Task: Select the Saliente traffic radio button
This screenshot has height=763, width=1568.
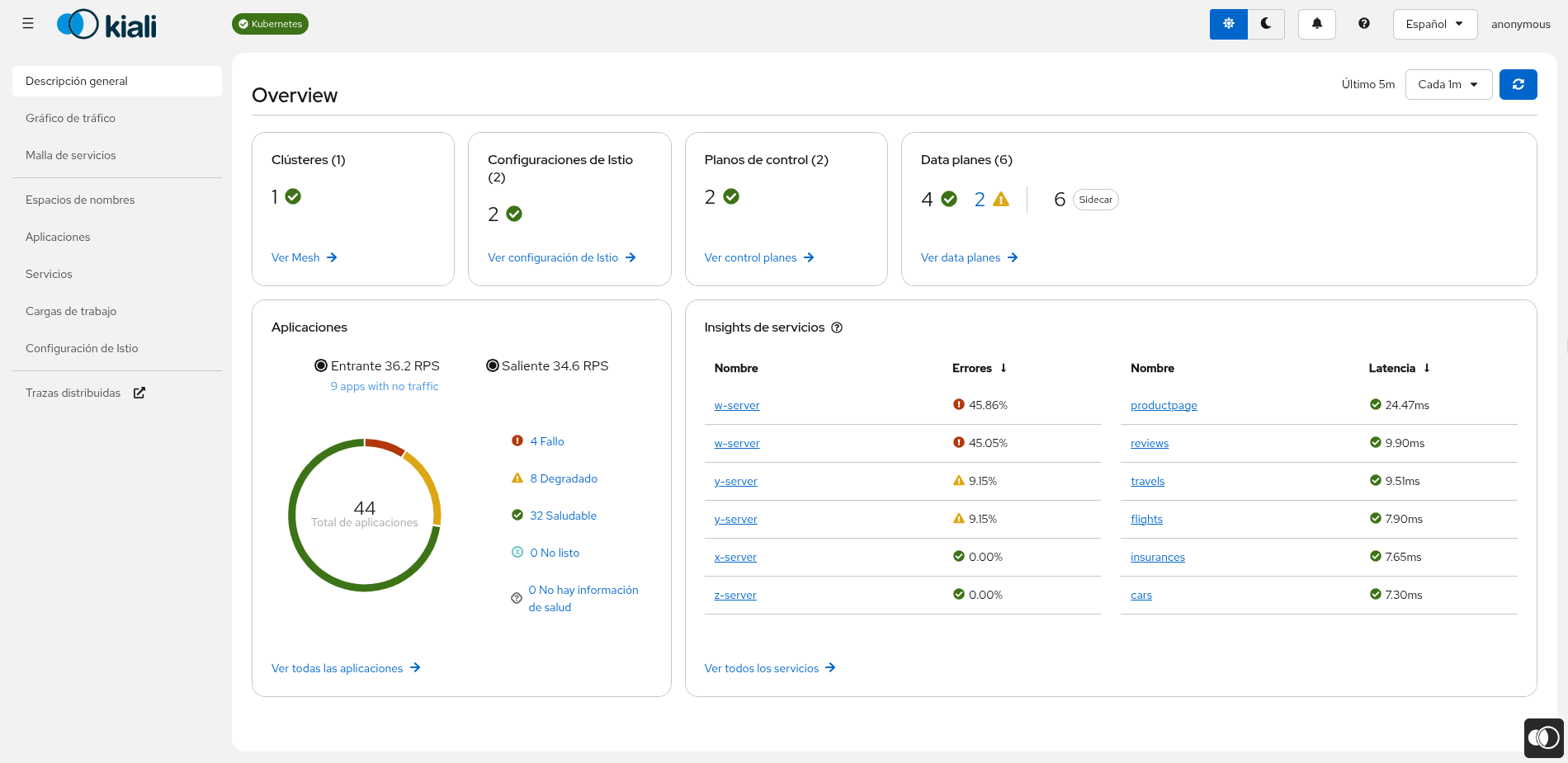Action: click(493, 365)
